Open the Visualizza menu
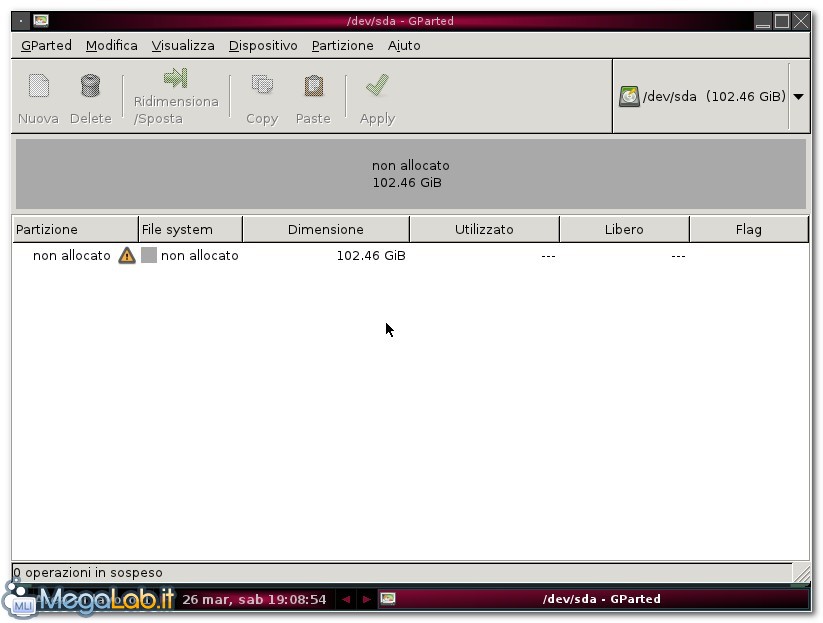Image resolution: width=823 pixels, height=623 pixels. point(183,46)
